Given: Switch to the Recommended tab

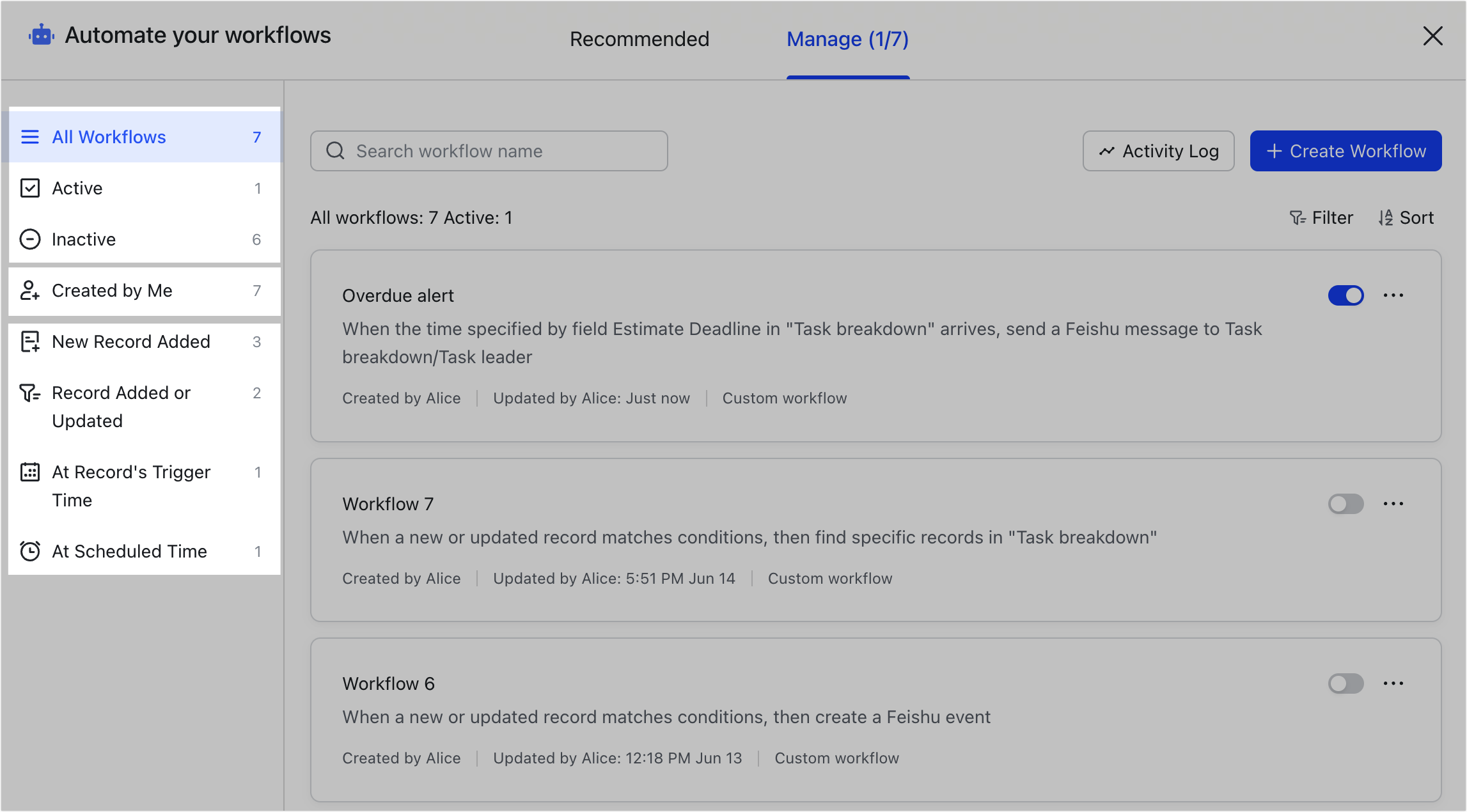Looking at the screenshot, I should tap(639, 39).
